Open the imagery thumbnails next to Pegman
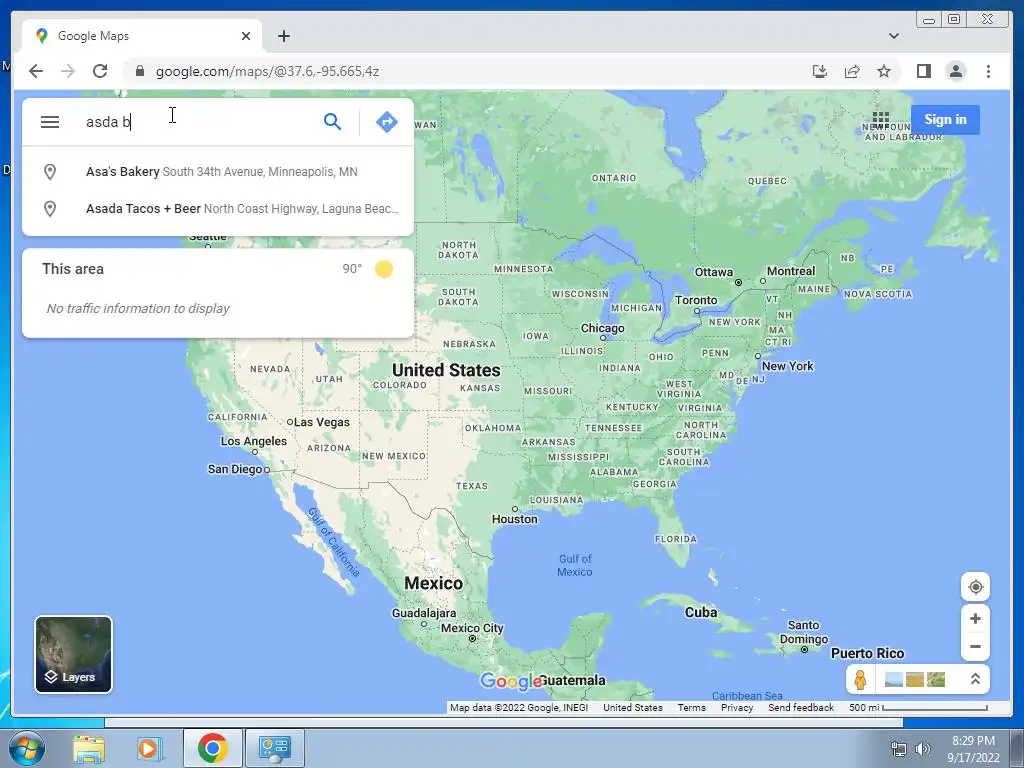Screen dimensions: 1024x768 point(915,680)
